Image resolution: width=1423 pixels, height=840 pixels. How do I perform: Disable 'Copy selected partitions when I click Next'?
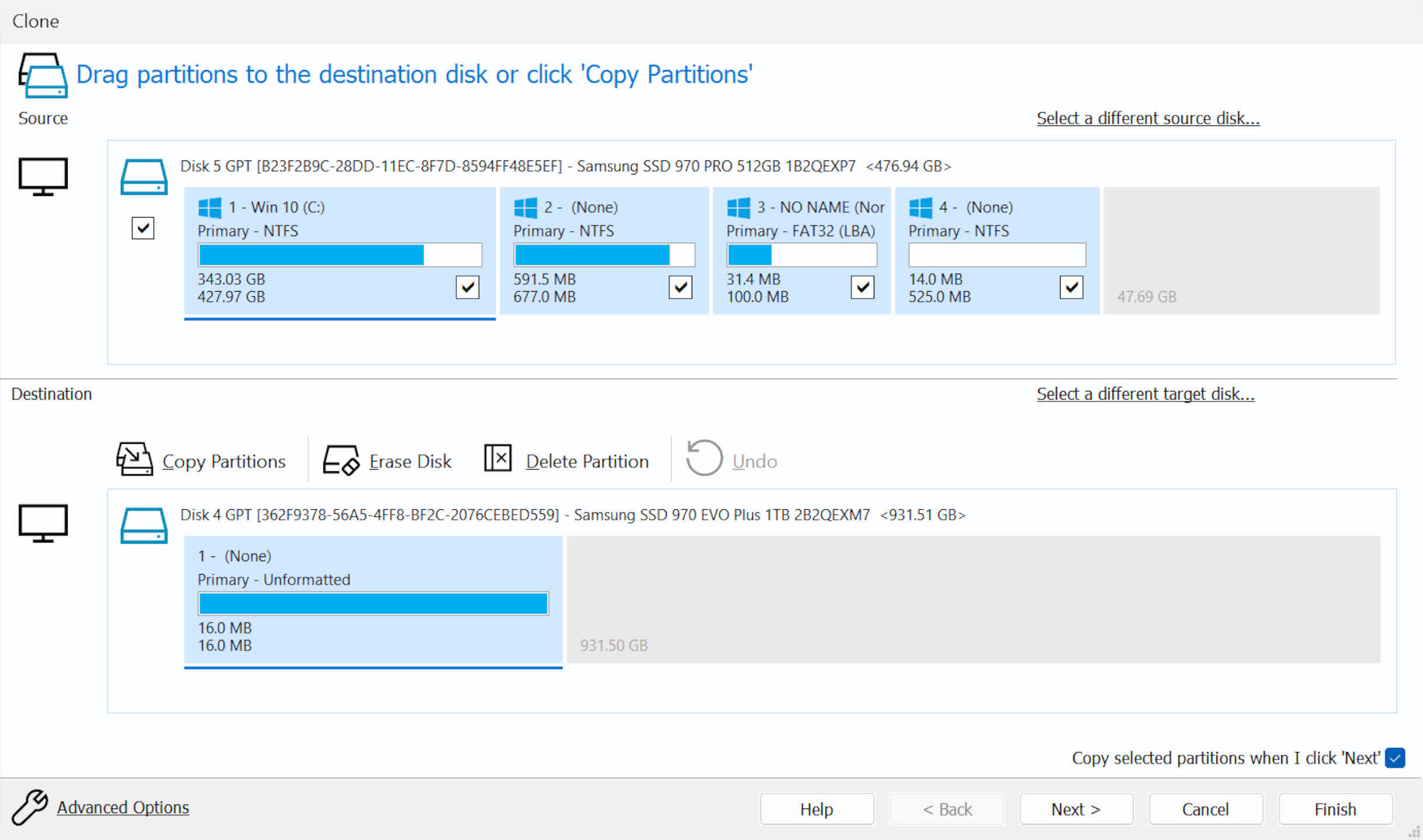click(1395, 758)
